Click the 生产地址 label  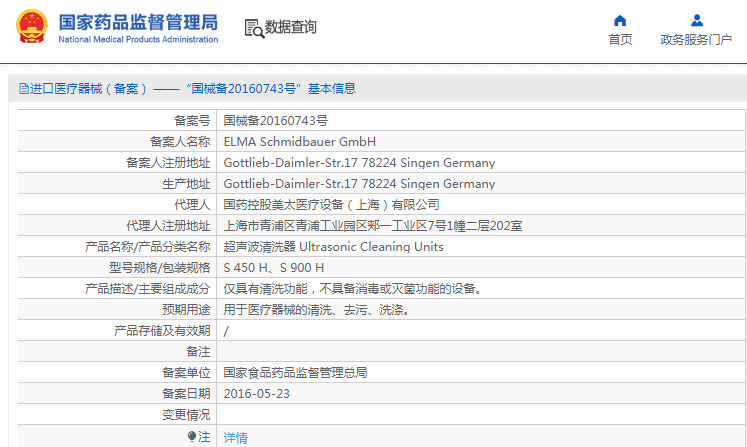tap(186, 183)
